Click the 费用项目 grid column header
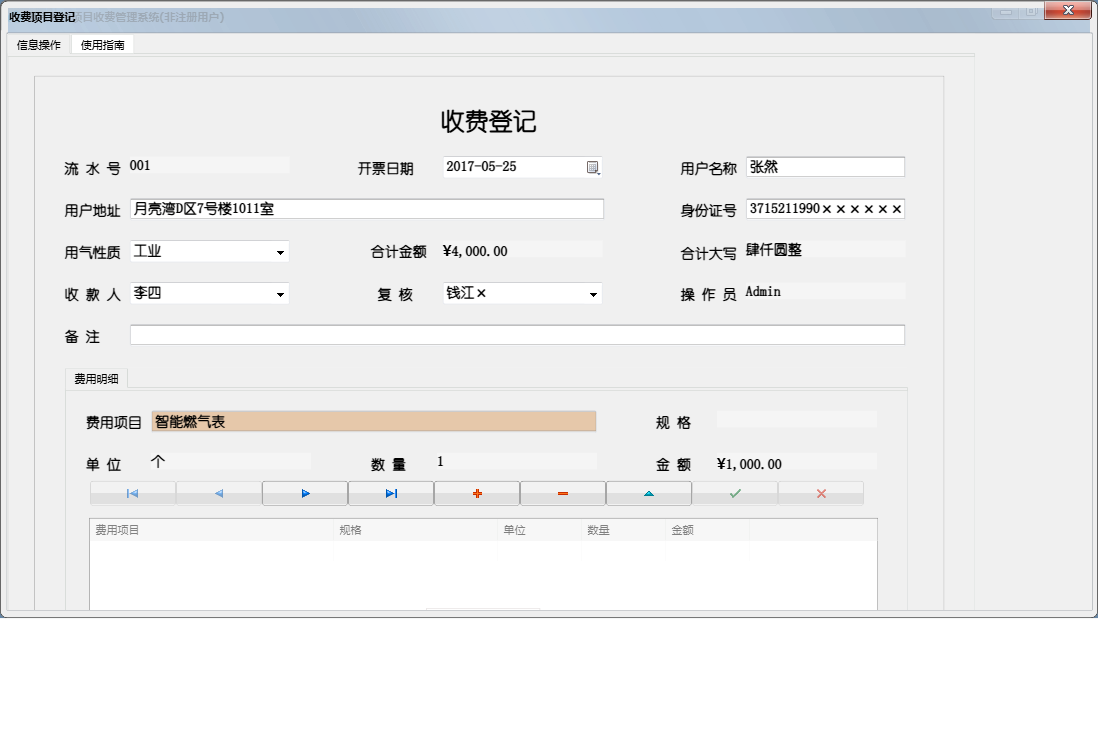 [x=212, y=530]
